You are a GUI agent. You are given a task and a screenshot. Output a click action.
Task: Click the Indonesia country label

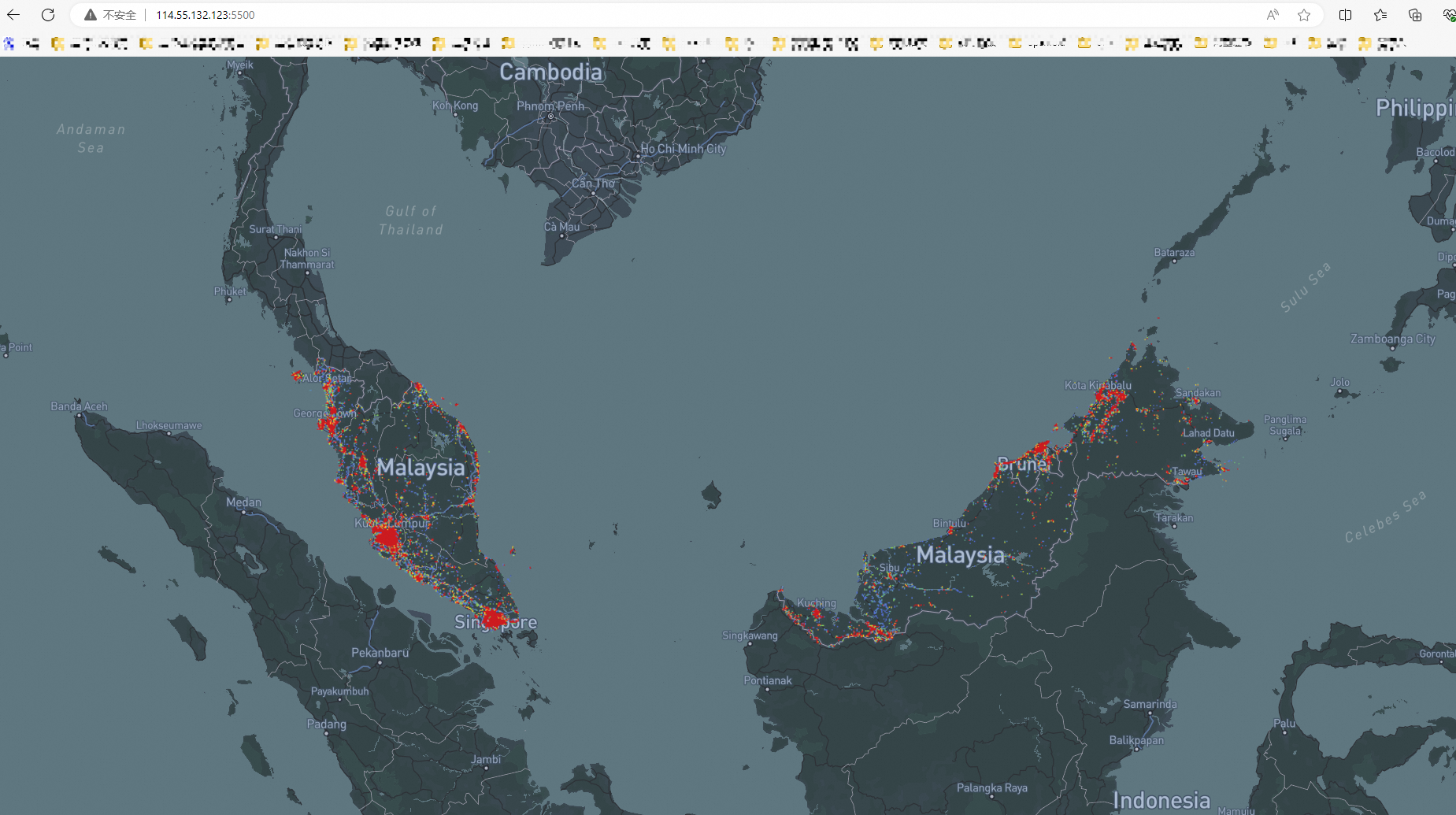[x=1161, y=801]
